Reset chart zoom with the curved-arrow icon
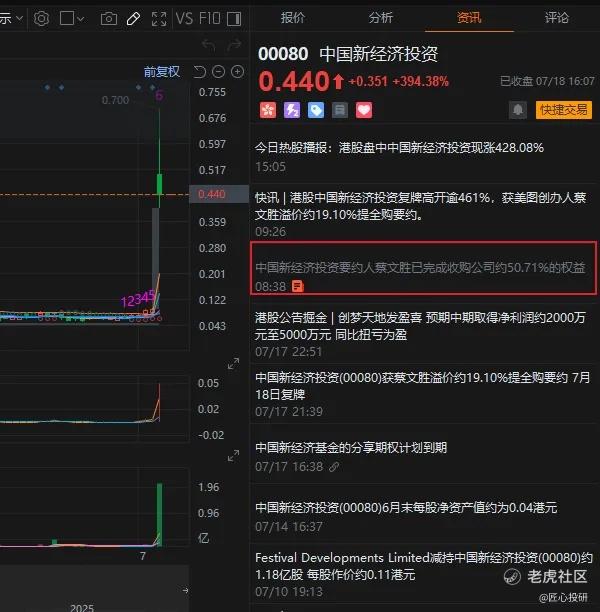This screenshot has width=600, height=612. click(x=199, y=72)
